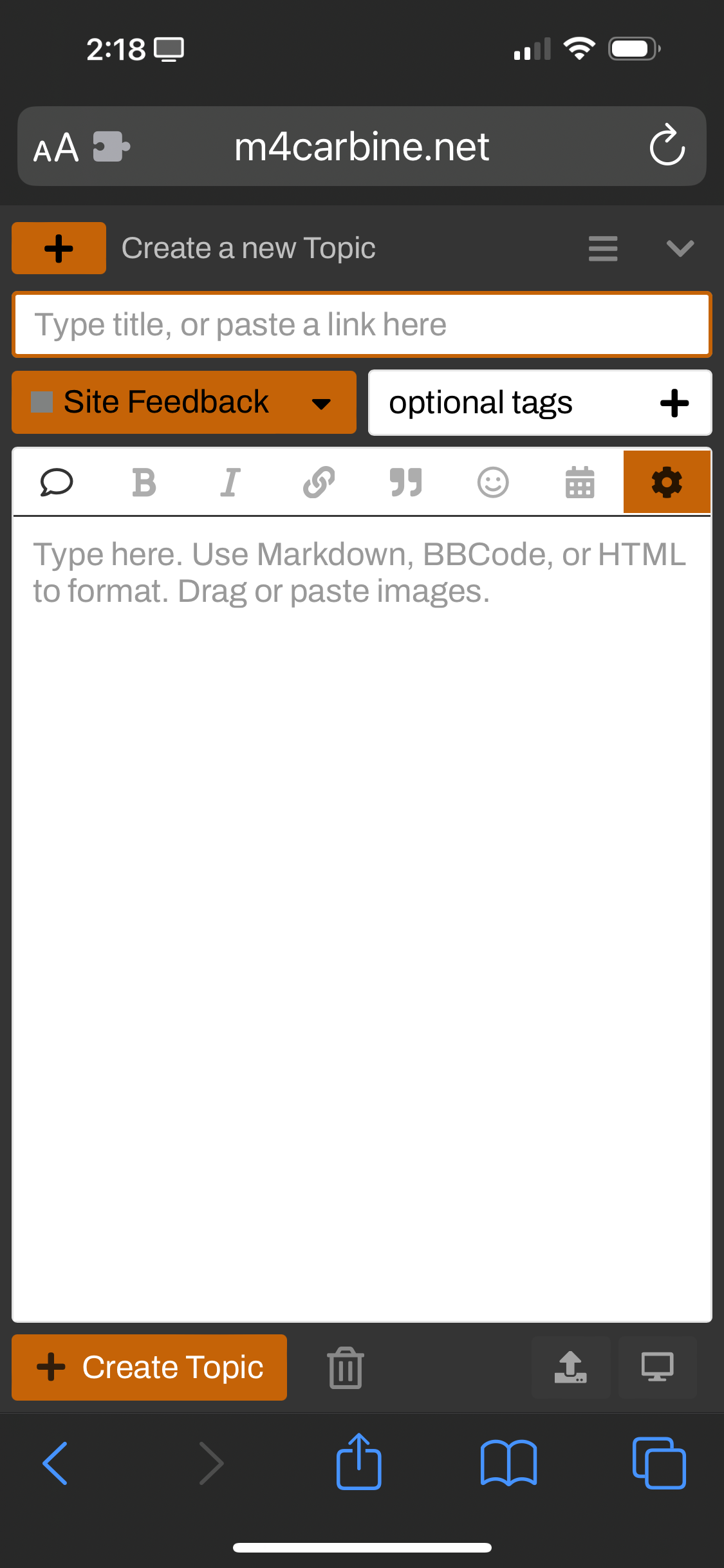724x1568 pixels.
Task: Focus the topic title input field
Action: 362,324
